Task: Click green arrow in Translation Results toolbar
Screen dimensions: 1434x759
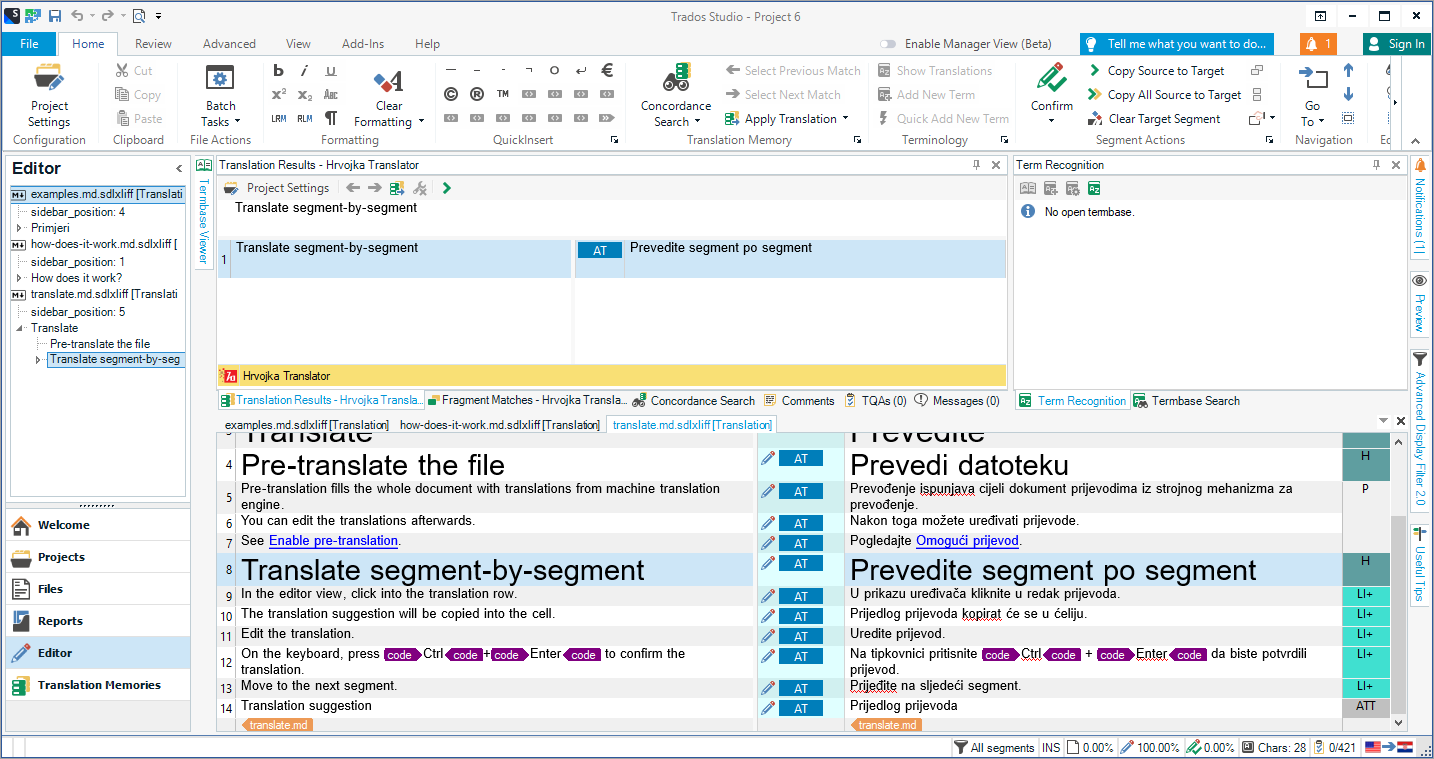Action: tap(446, 188)
